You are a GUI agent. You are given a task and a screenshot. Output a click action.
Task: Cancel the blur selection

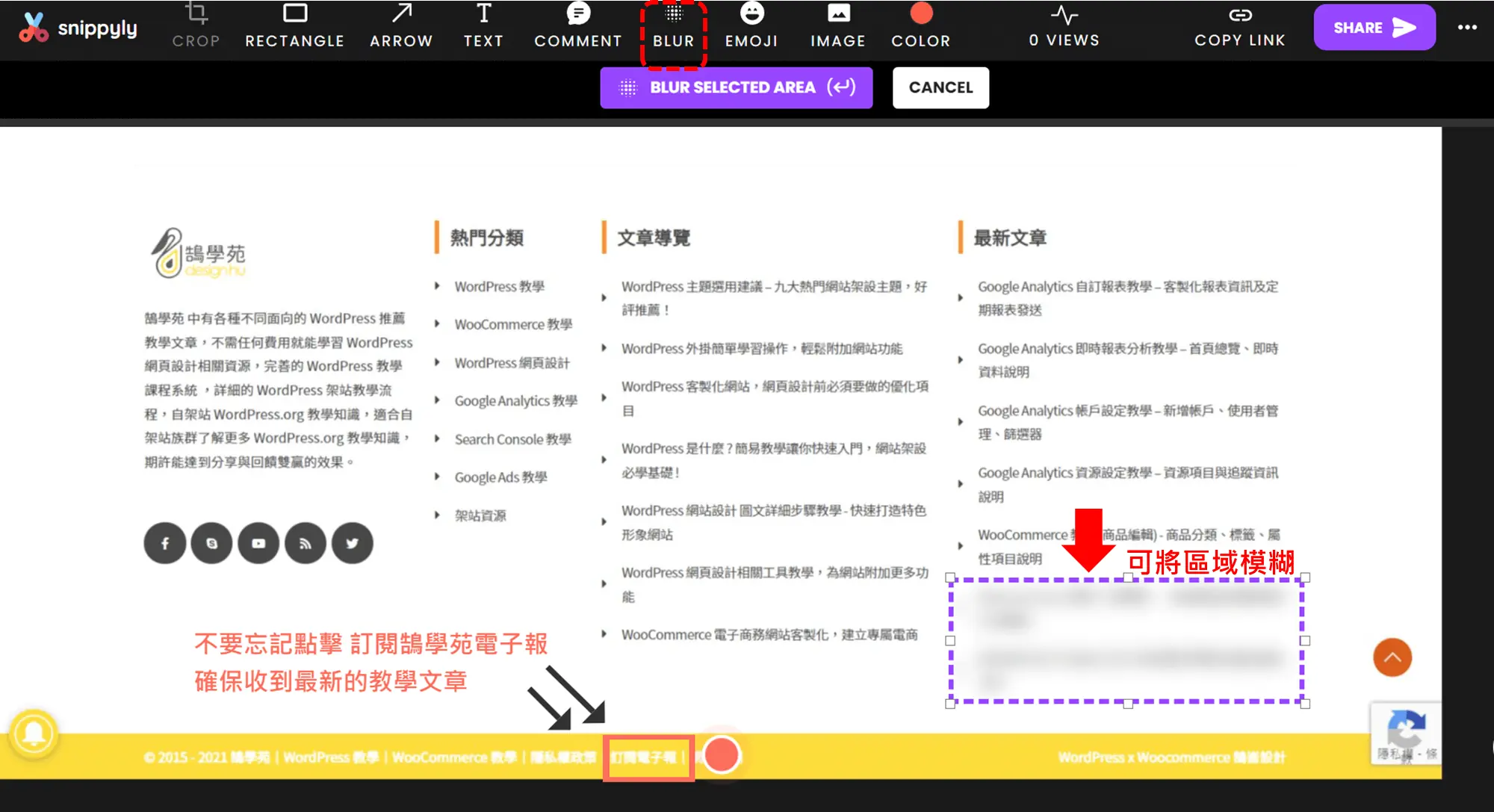pos(940,87)
